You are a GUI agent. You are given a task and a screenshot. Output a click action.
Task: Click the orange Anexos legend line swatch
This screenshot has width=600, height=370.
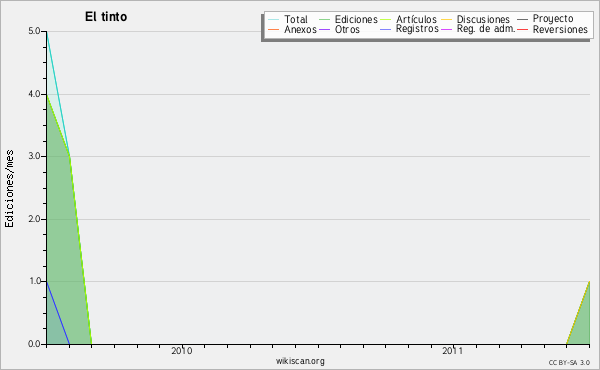[x=274, y=29]
